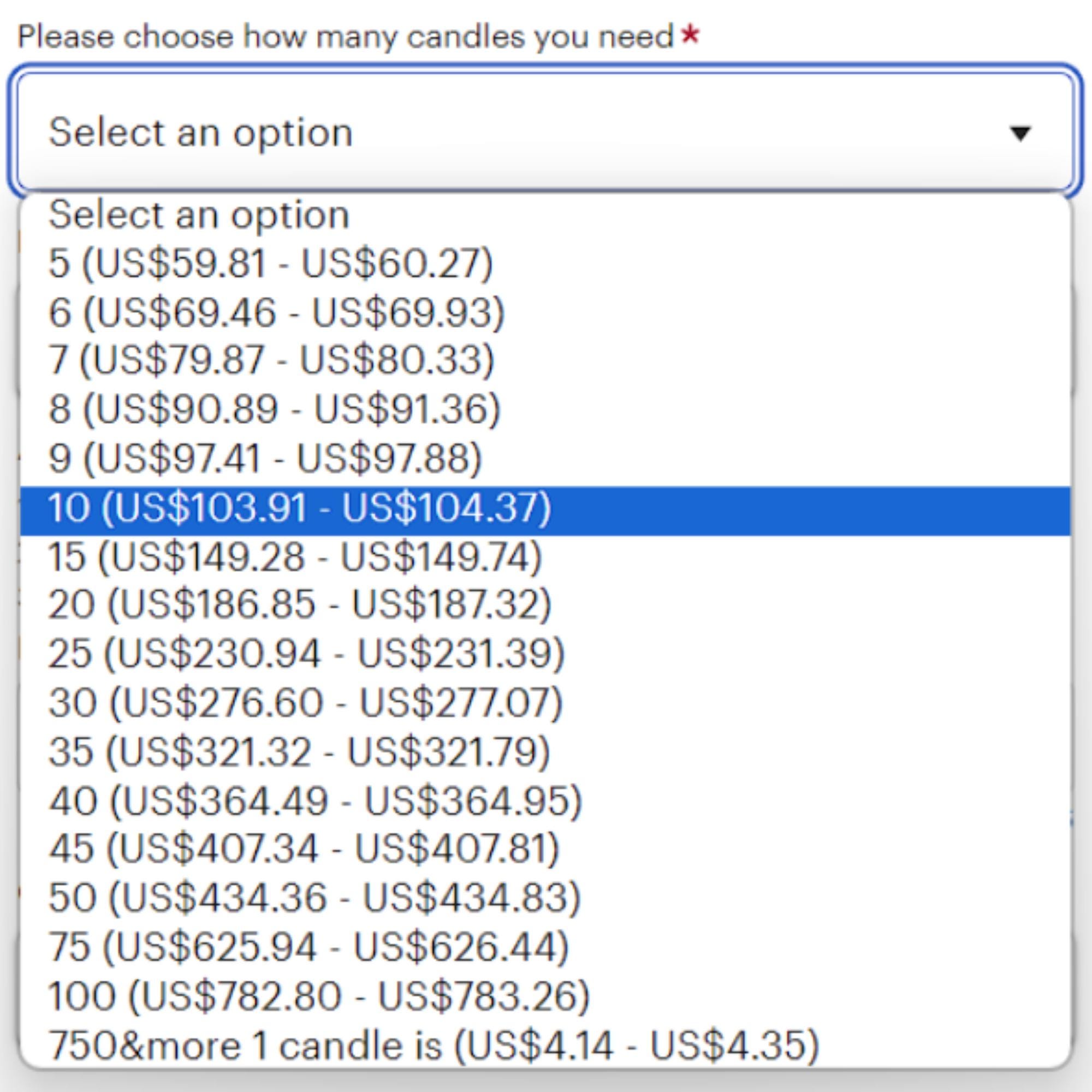Select 15 candles US$149.28 option
The width and height of the screenshot is (1092, 1092).
[295, 556]
